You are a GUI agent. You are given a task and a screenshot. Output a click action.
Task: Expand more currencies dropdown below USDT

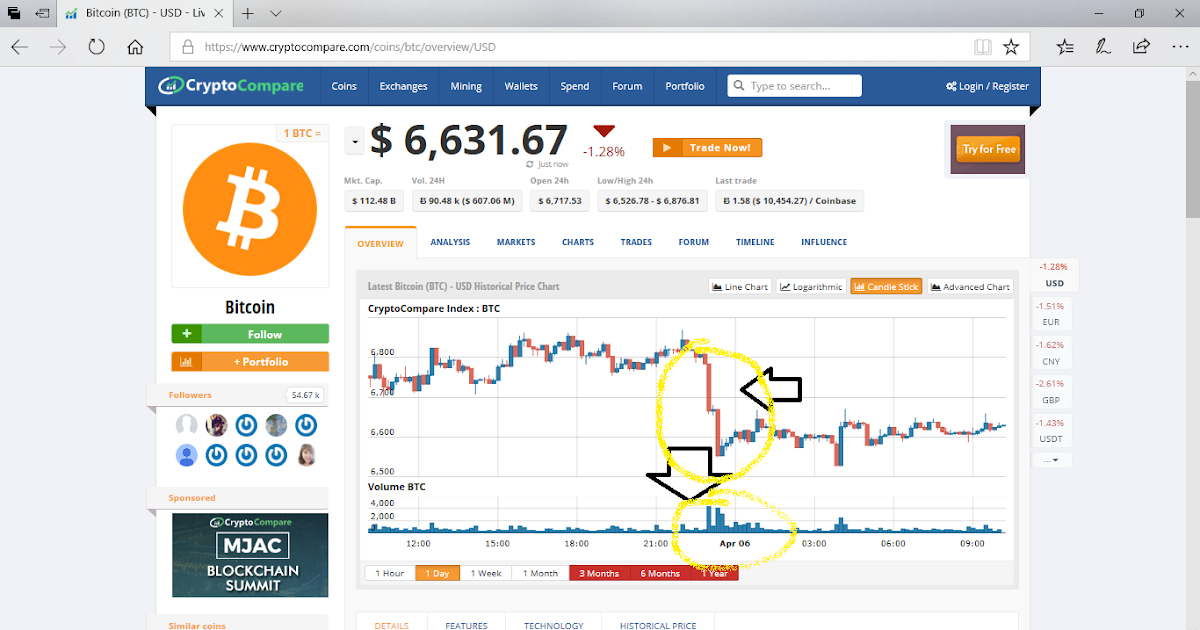coord(1052,460)
